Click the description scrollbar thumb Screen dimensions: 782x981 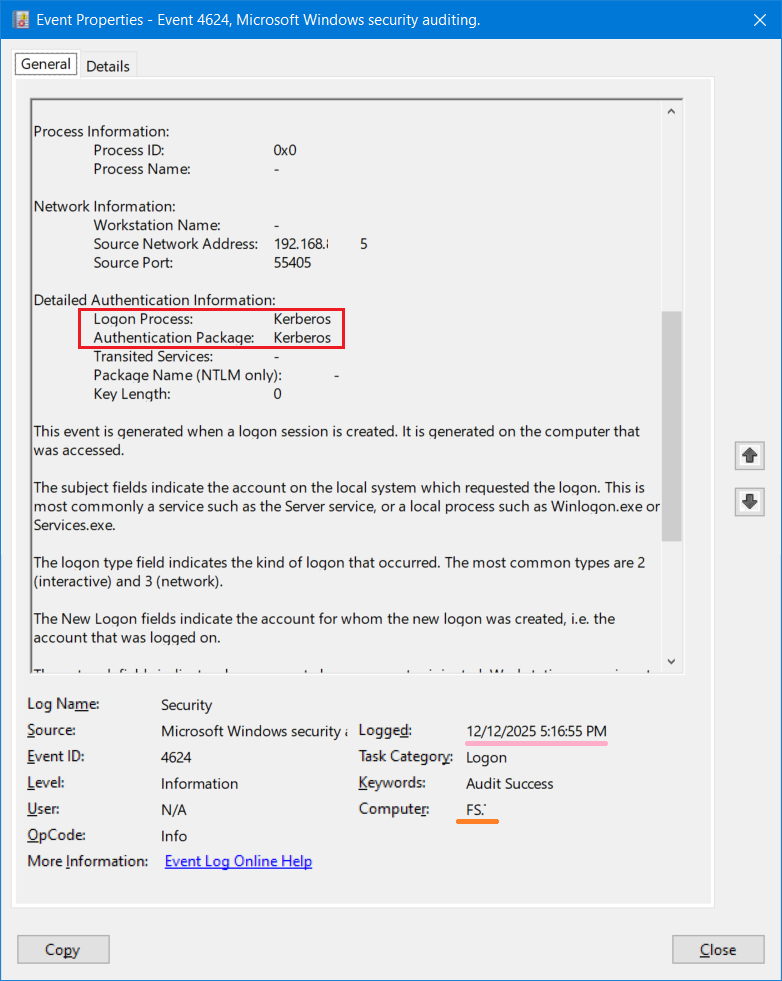(671, 425)
